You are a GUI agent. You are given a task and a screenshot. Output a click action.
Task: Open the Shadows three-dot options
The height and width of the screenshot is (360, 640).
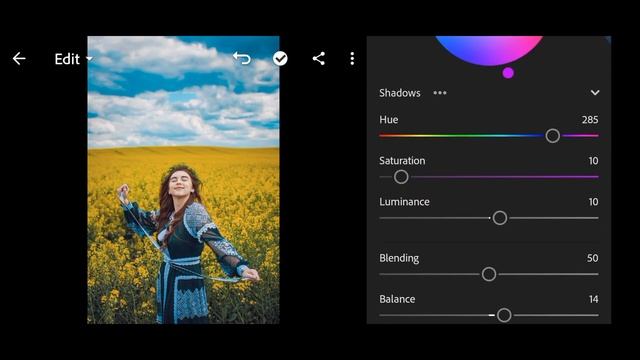tap(440, 93)
